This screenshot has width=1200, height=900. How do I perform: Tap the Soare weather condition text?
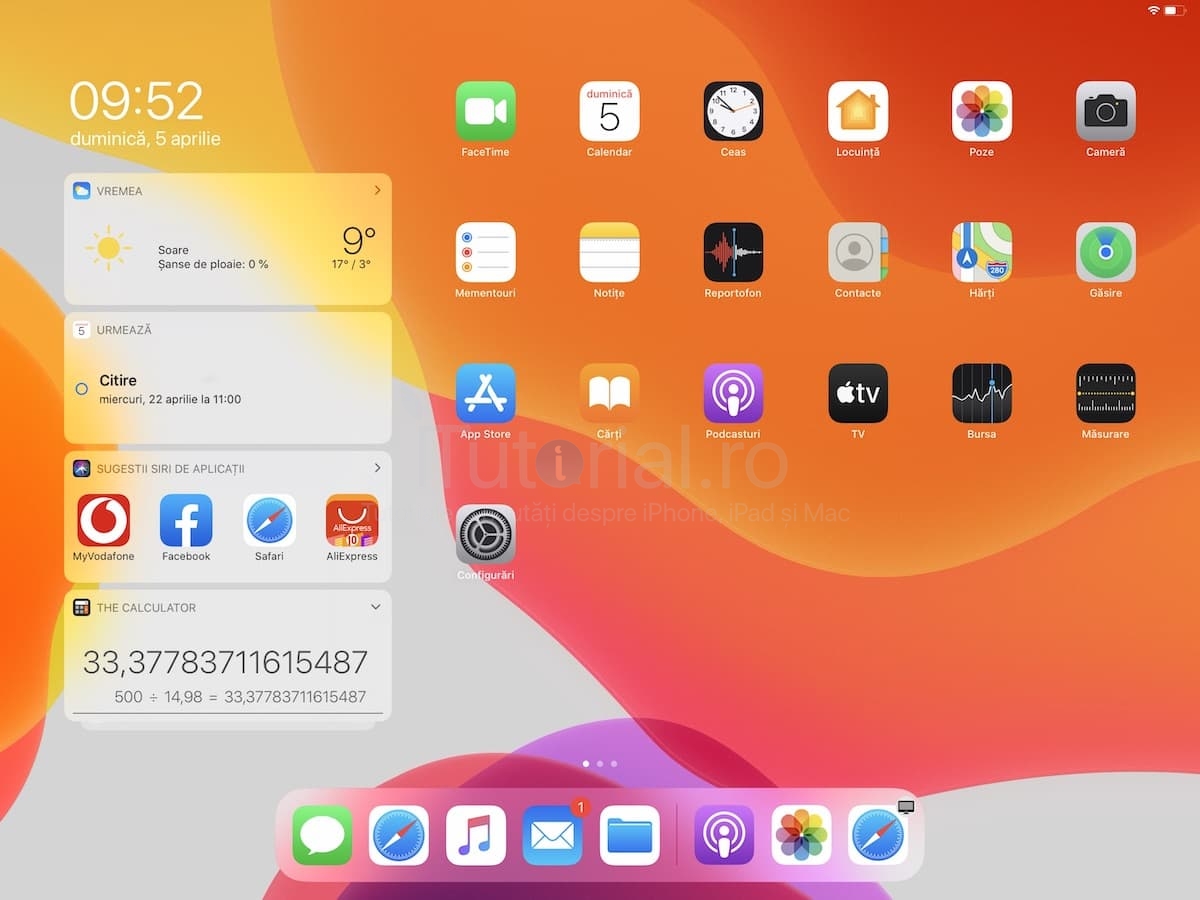pos(173,250)
